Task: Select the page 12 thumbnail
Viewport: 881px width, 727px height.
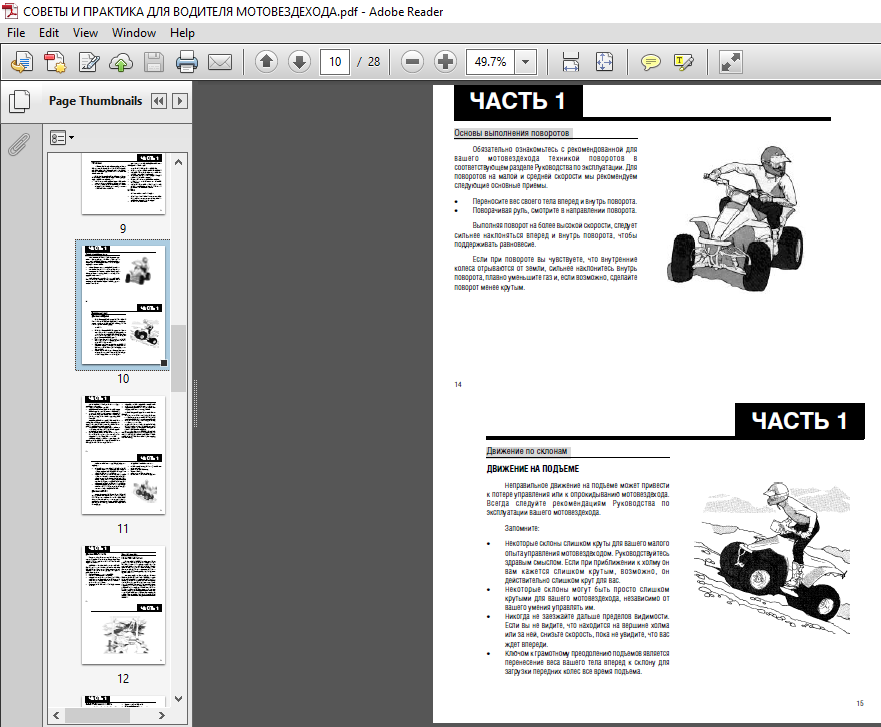Action: pos(124,605)
